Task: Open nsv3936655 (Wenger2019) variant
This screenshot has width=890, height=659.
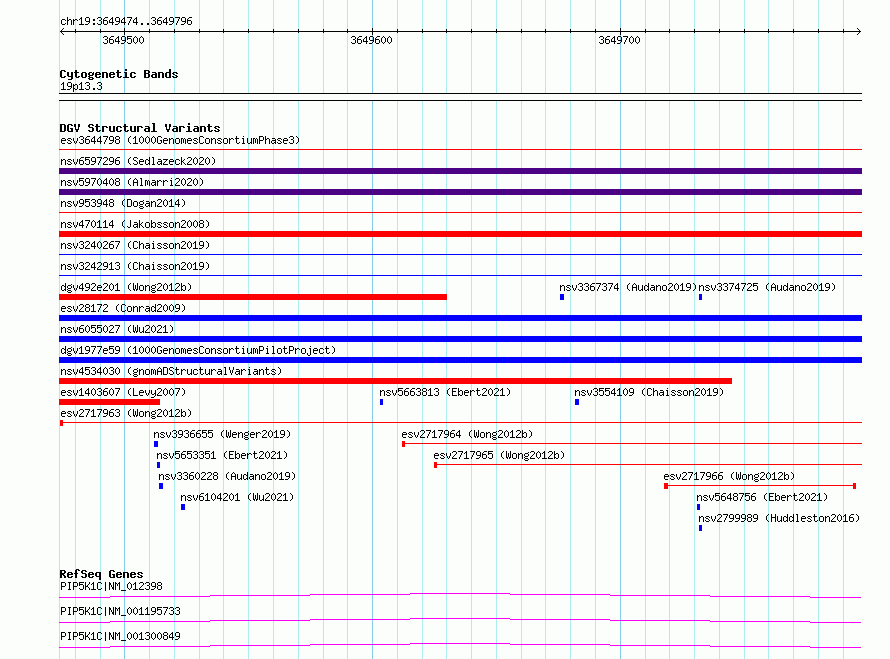Action: tap(222, 434)
